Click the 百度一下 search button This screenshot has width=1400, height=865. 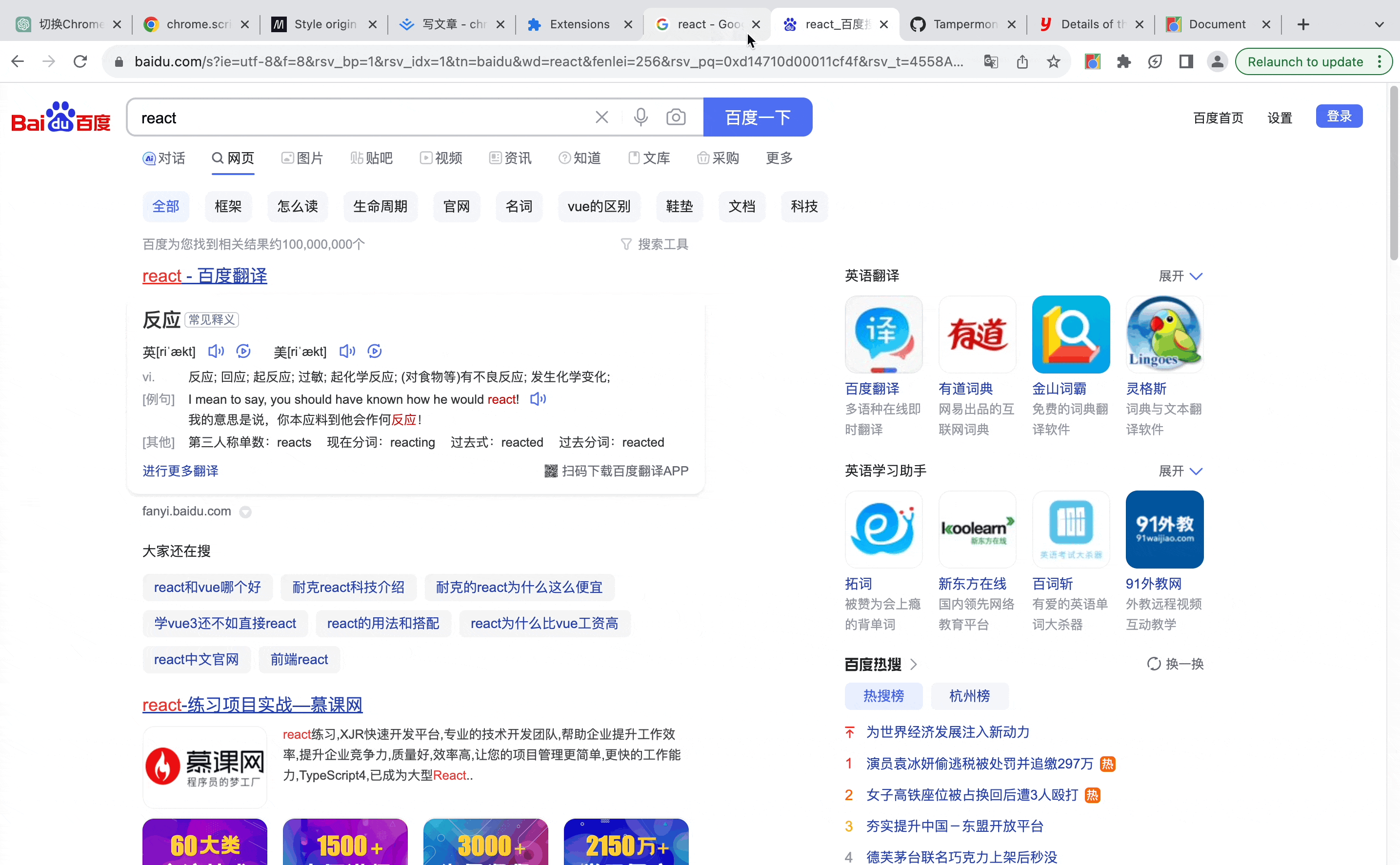click(757, 118)
